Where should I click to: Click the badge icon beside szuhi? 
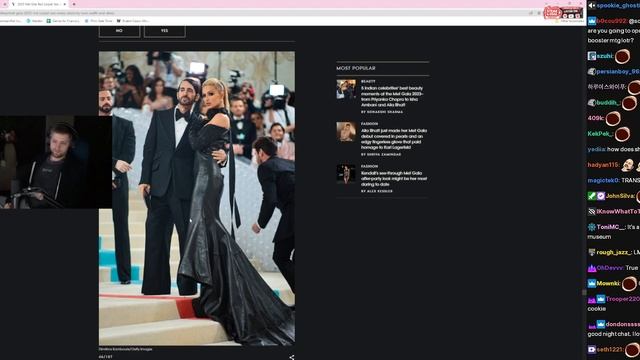click(592, 56)
